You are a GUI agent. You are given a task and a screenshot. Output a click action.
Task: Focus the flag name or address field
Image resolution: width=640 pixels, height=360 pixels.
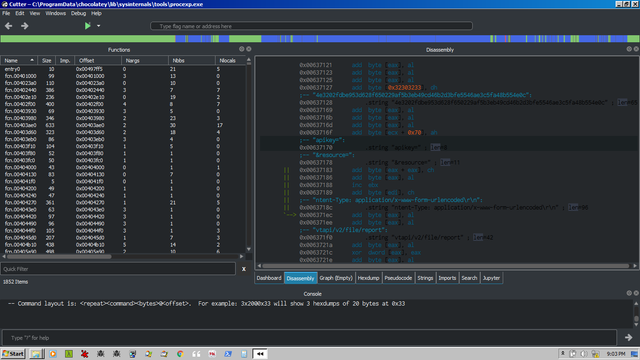coord(311,26)
